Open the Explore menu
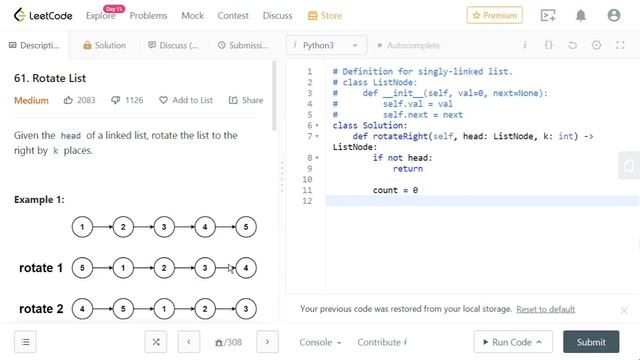The width and height of the screenshot is (640, 360). (x=101, y=16)
